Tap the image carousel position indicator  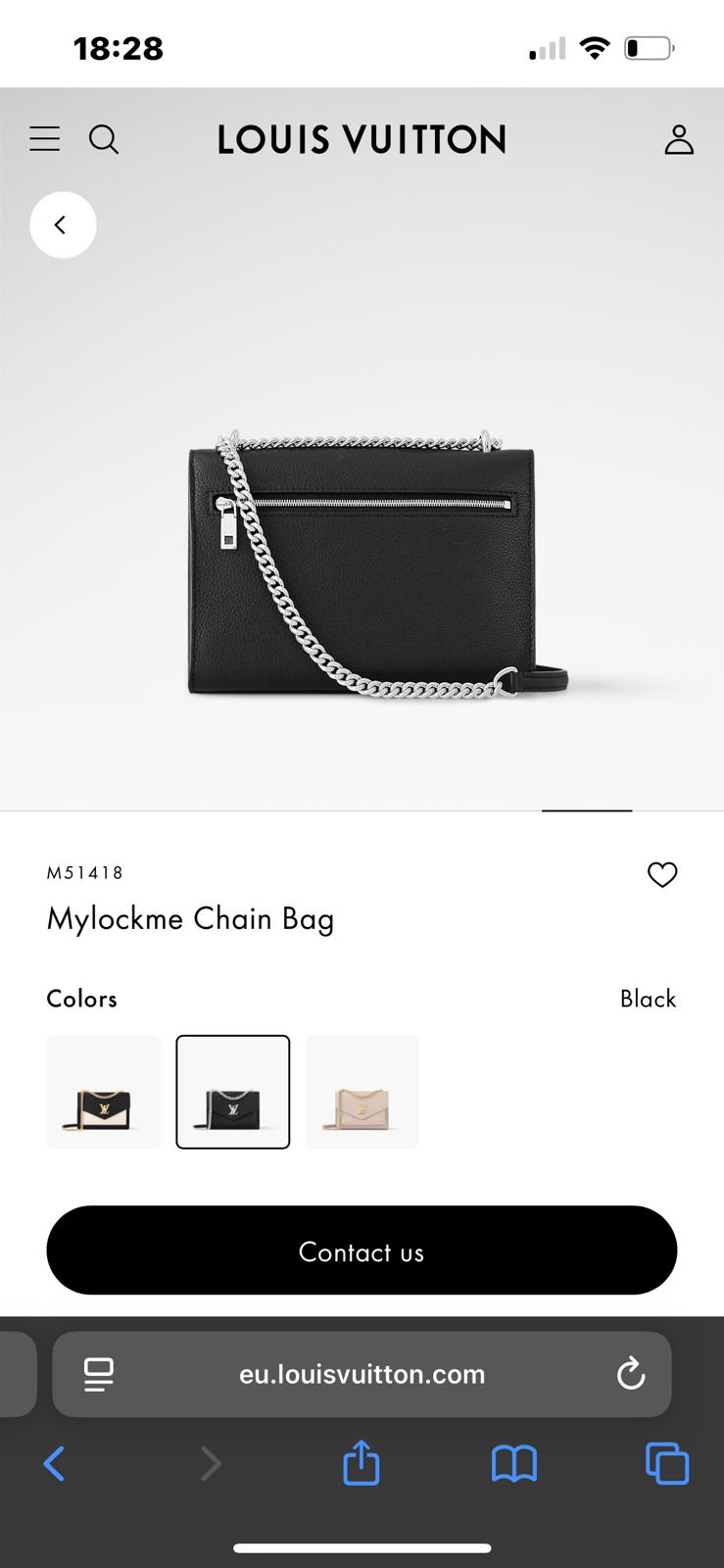[587, 810]
